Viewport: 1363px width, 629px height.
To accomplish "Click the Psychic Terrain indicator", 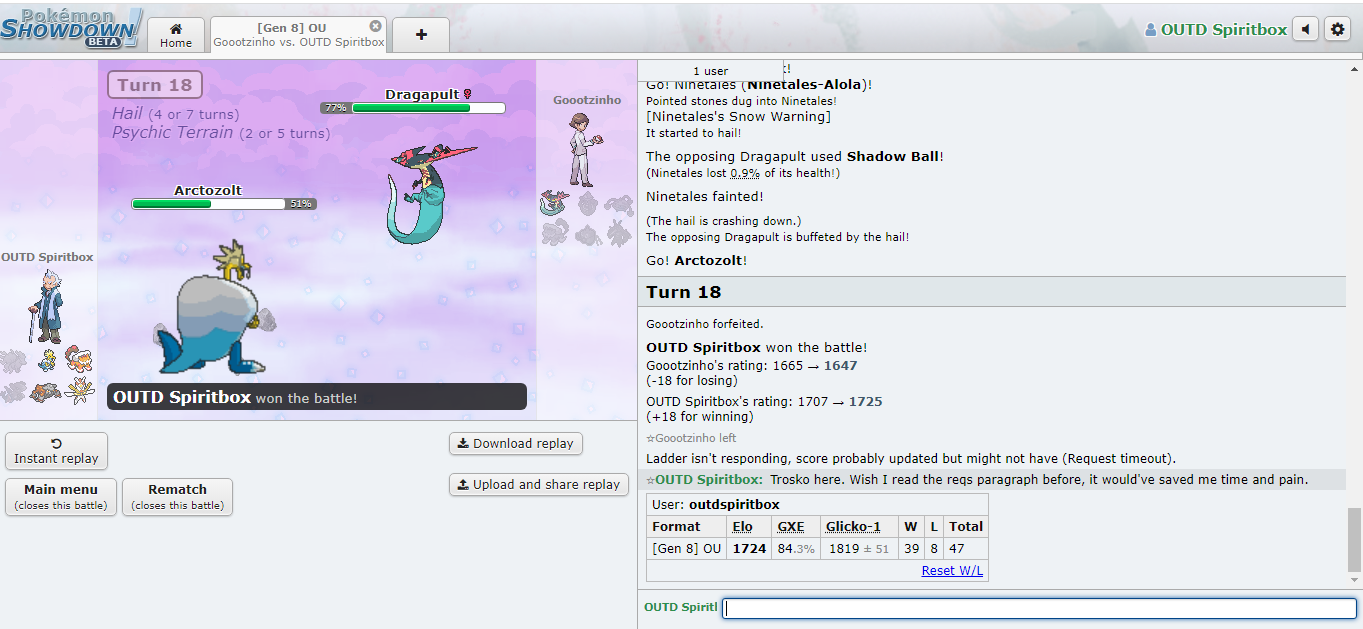I will 220,132.
